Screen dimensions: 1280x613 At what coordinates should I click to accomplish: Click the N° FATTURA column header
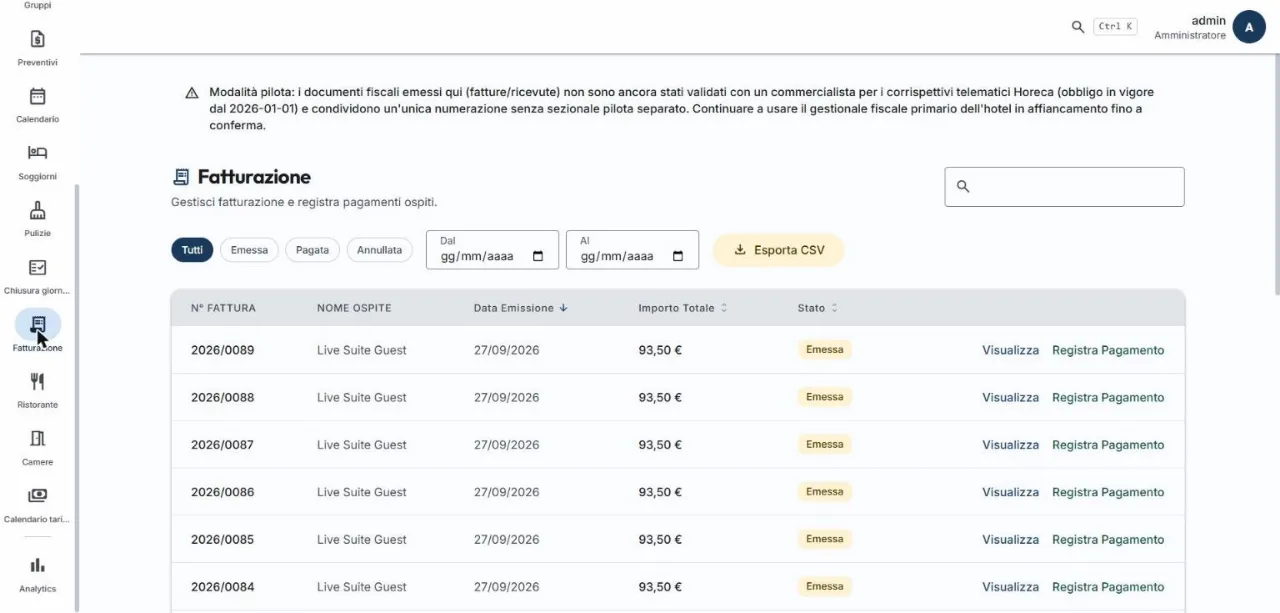click(x=223, y=308)
